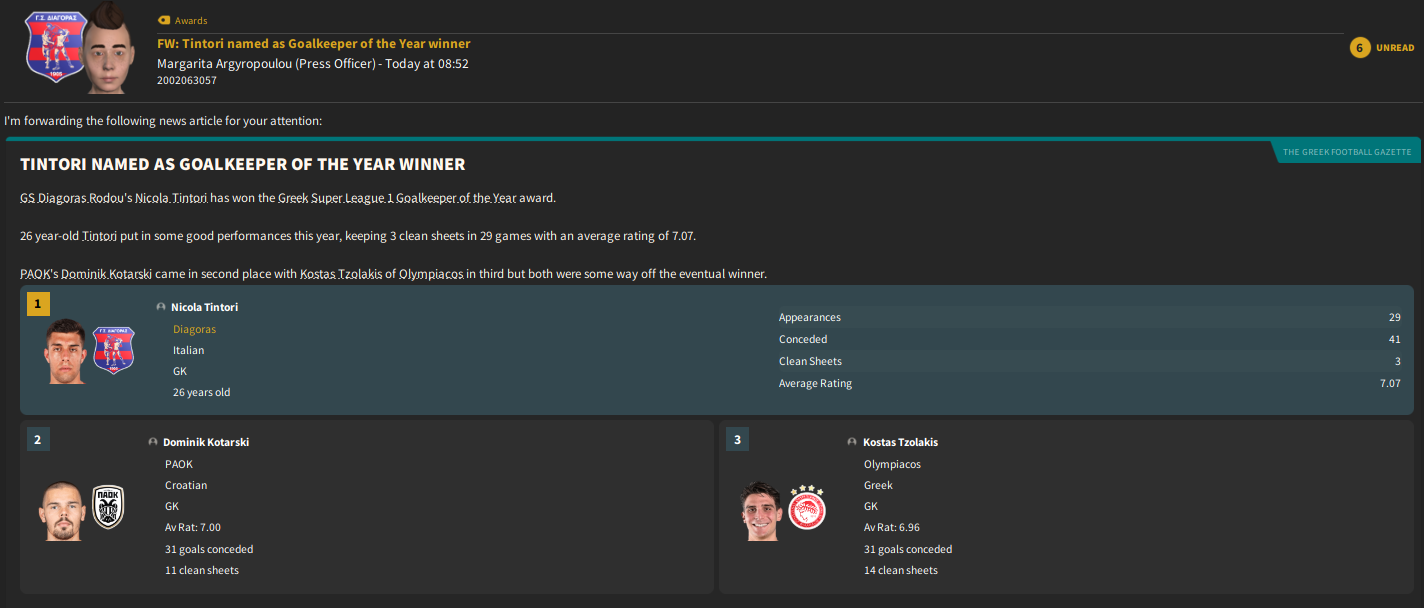Click the PAOK club badge
1424x608 pixels.
tap(108, 507)
